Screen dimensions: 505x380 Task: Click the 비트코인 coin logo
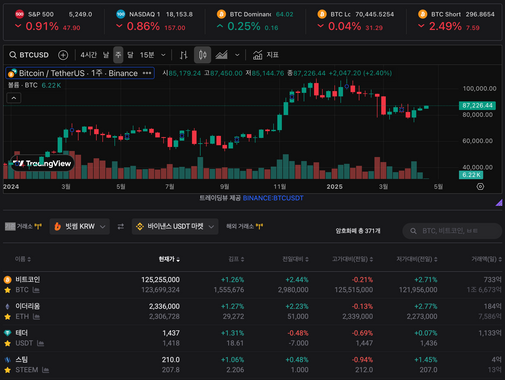click(x=7, y=280)
